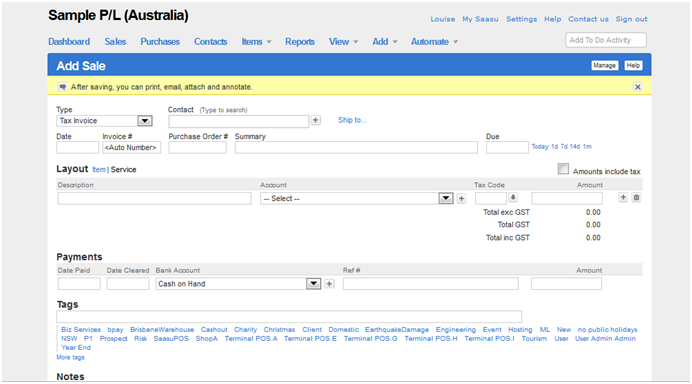Click the Manage button
Viewport: 692px width, 384px height.
coord(604,65)
